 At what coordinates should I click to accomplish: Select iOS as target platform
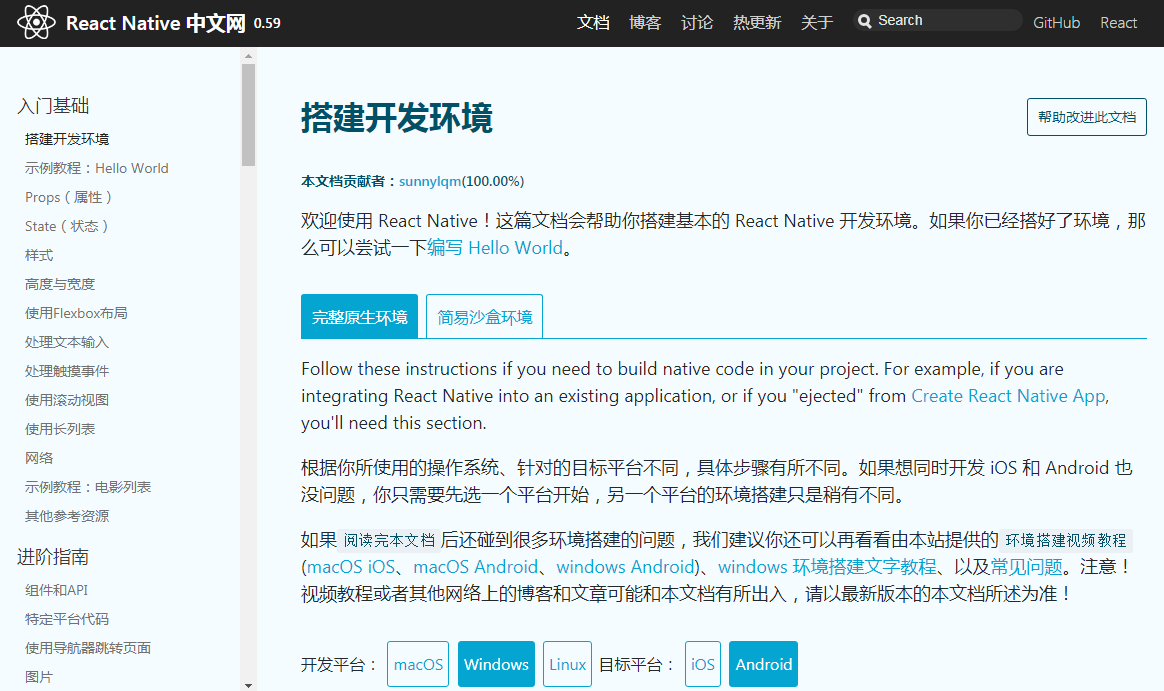click(x=702, y=664)
